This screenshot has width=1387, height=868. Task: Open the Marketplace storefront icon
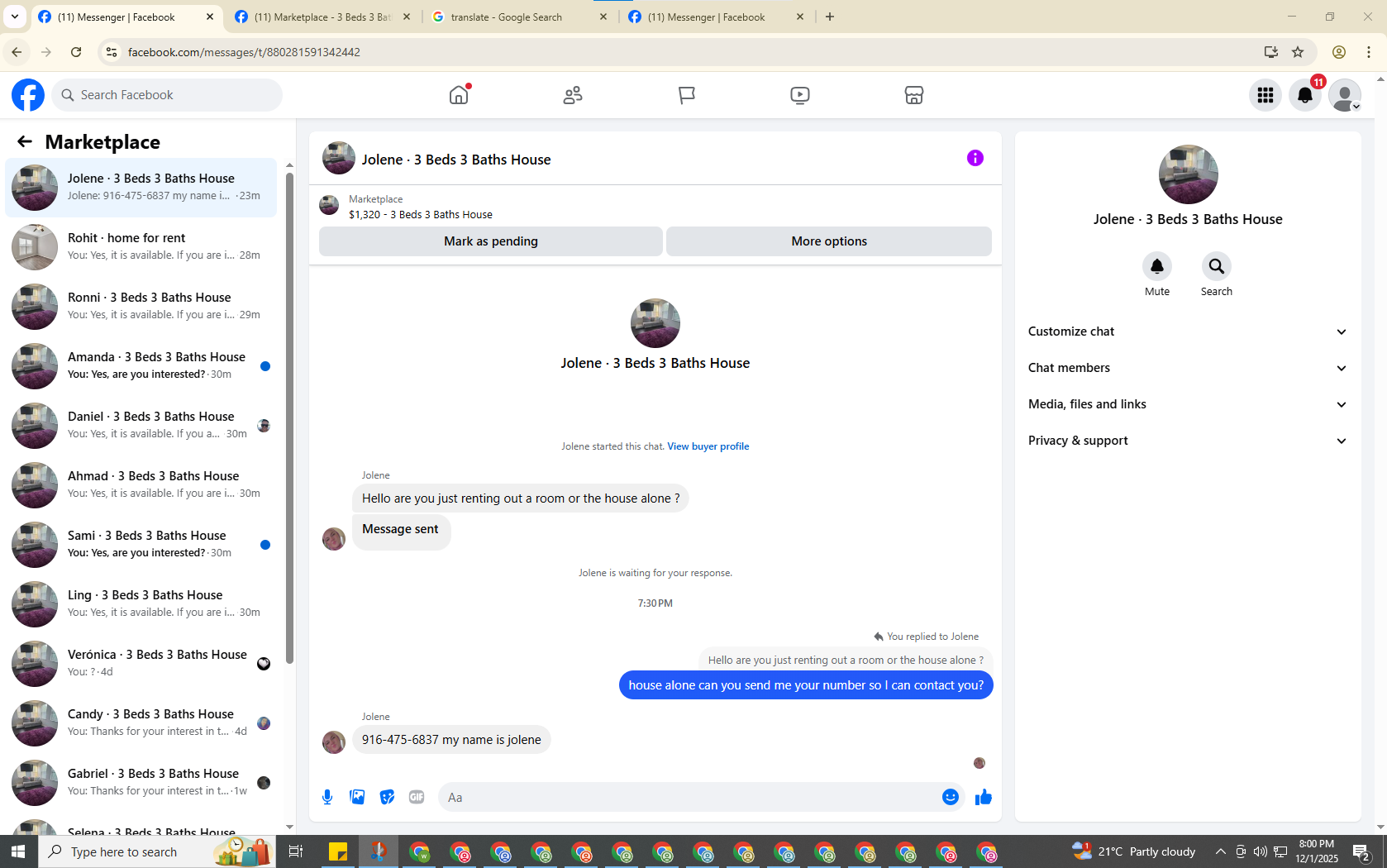pyautogui.click(x=913, y=95)
